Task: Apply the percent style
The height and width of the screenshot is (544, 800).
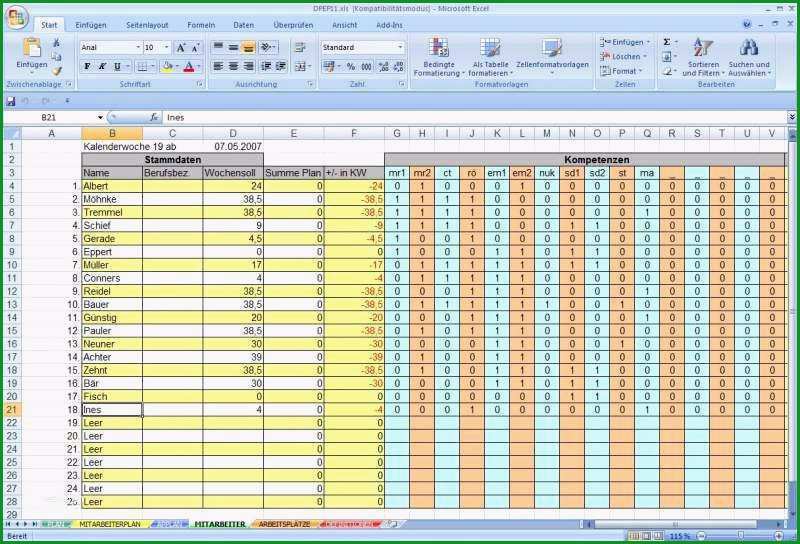Action: [x=351, y=66]
